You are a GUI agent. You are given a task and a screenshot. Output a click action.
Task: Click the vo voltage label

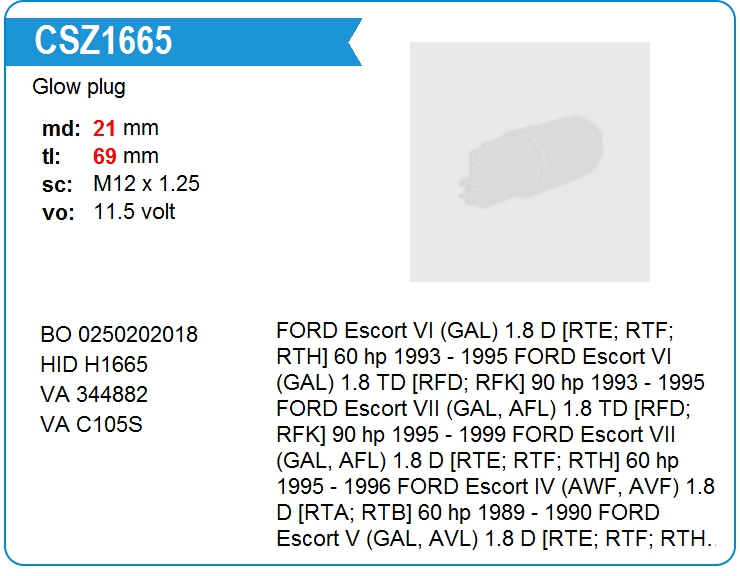tap(57, 213)
